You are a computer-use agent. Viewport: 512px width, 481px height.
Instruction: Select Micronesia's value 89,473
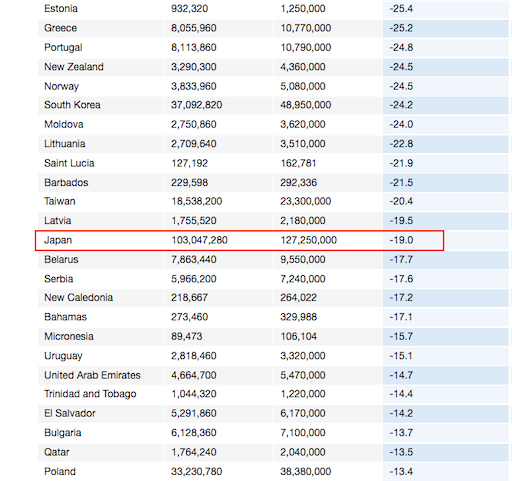[187, 336]
